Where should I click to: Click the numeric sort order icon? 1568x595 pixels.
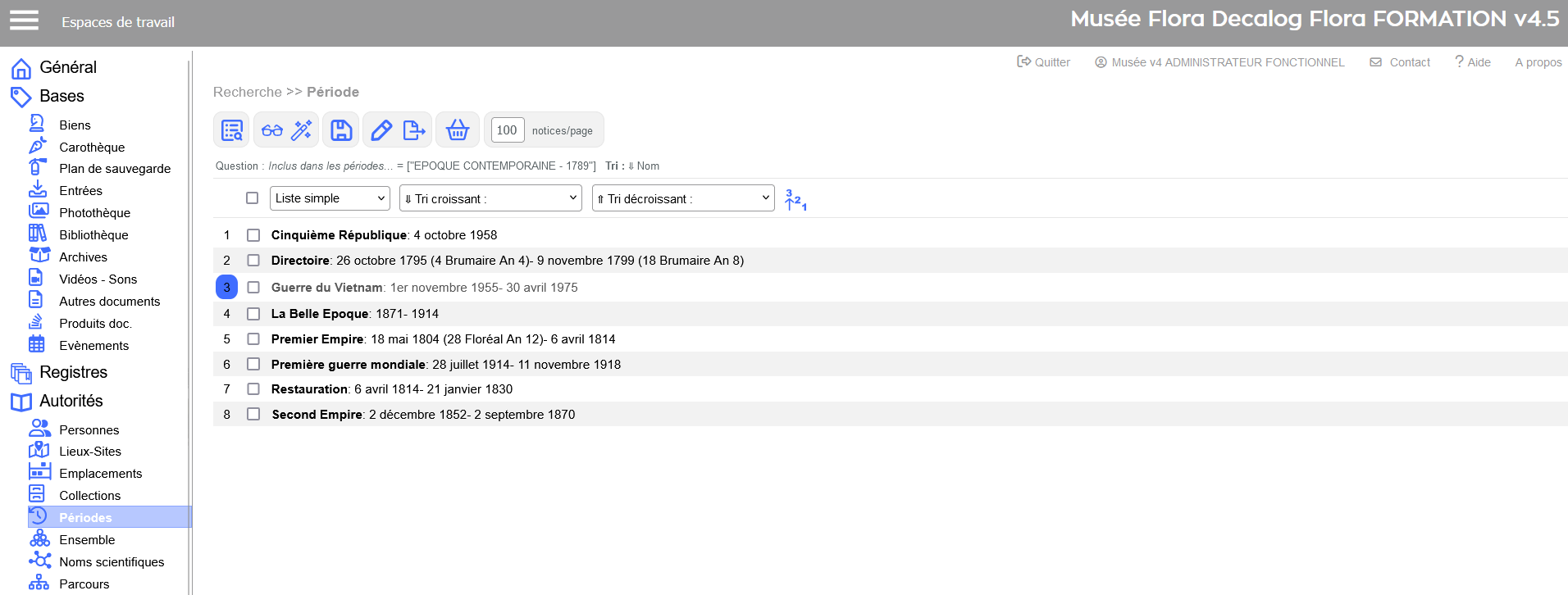(x=795, y=199)
